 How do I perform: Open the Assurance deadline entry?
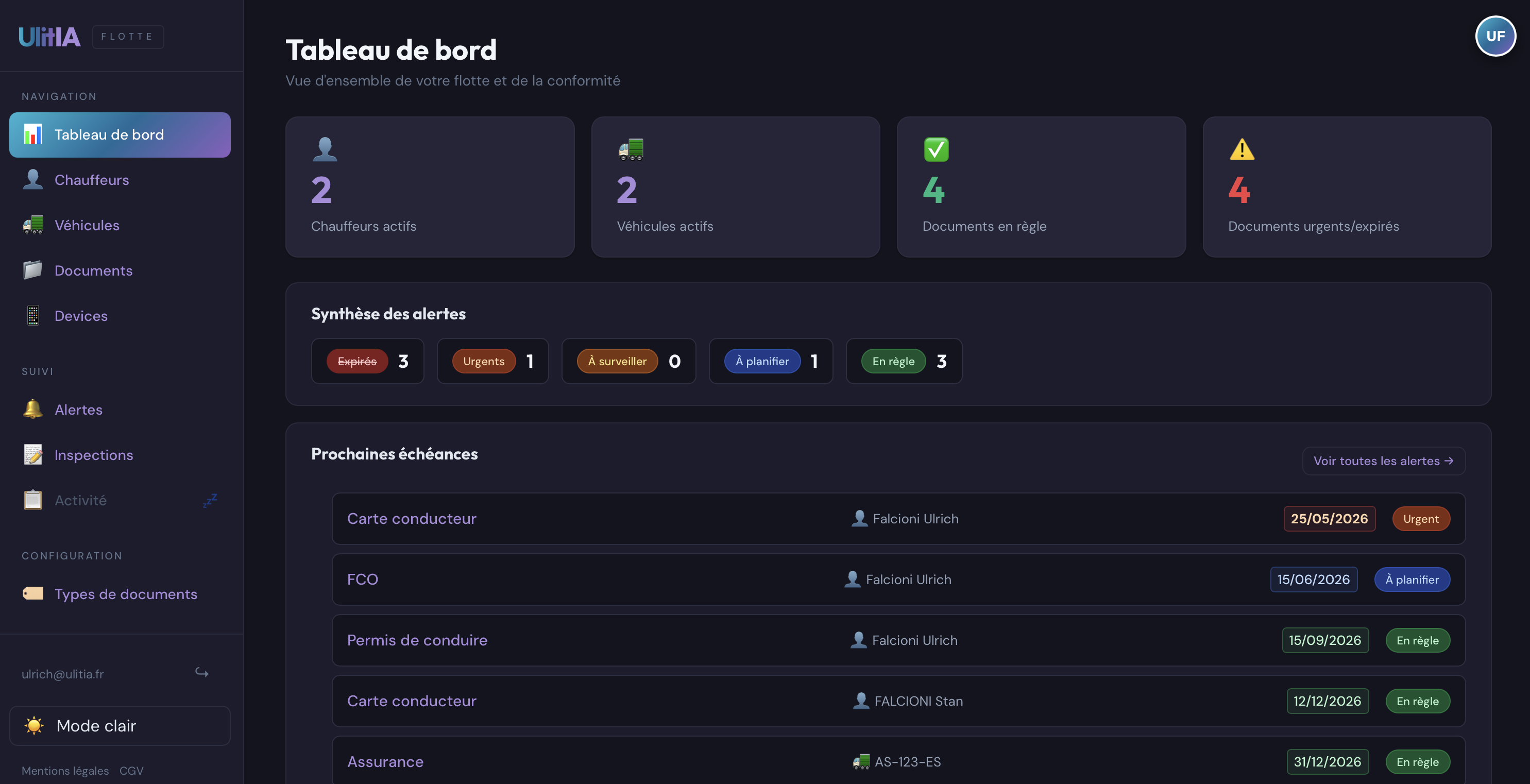click(898, 761)
